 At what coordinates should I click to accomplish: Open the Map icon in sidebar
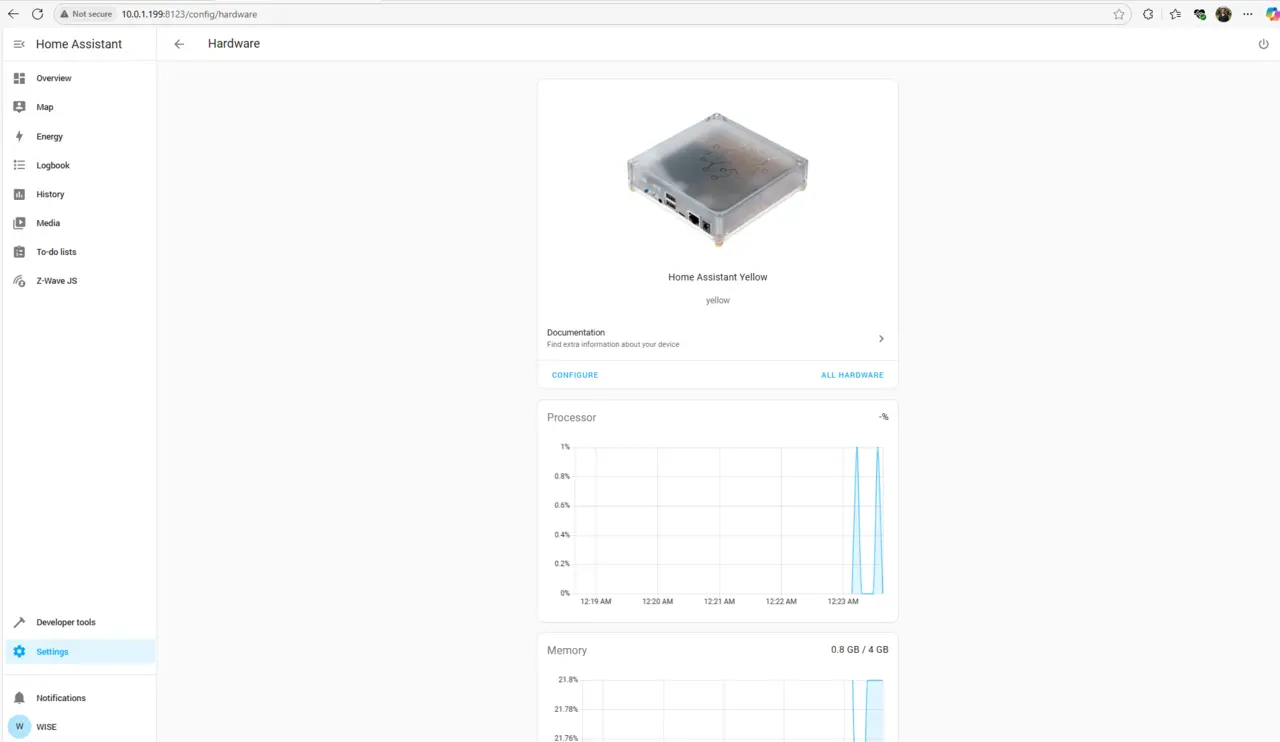[x=19, y=107]
